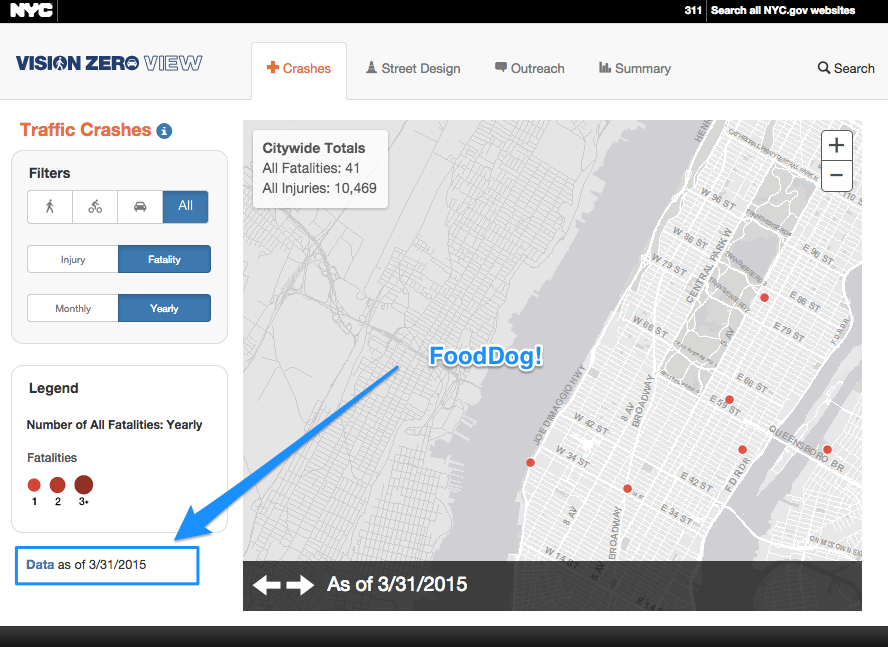Click the Data link in footer note
Image resolution: width=888 pixels, height=647 pixels.
pyautogui.click(x=40, y=565)
